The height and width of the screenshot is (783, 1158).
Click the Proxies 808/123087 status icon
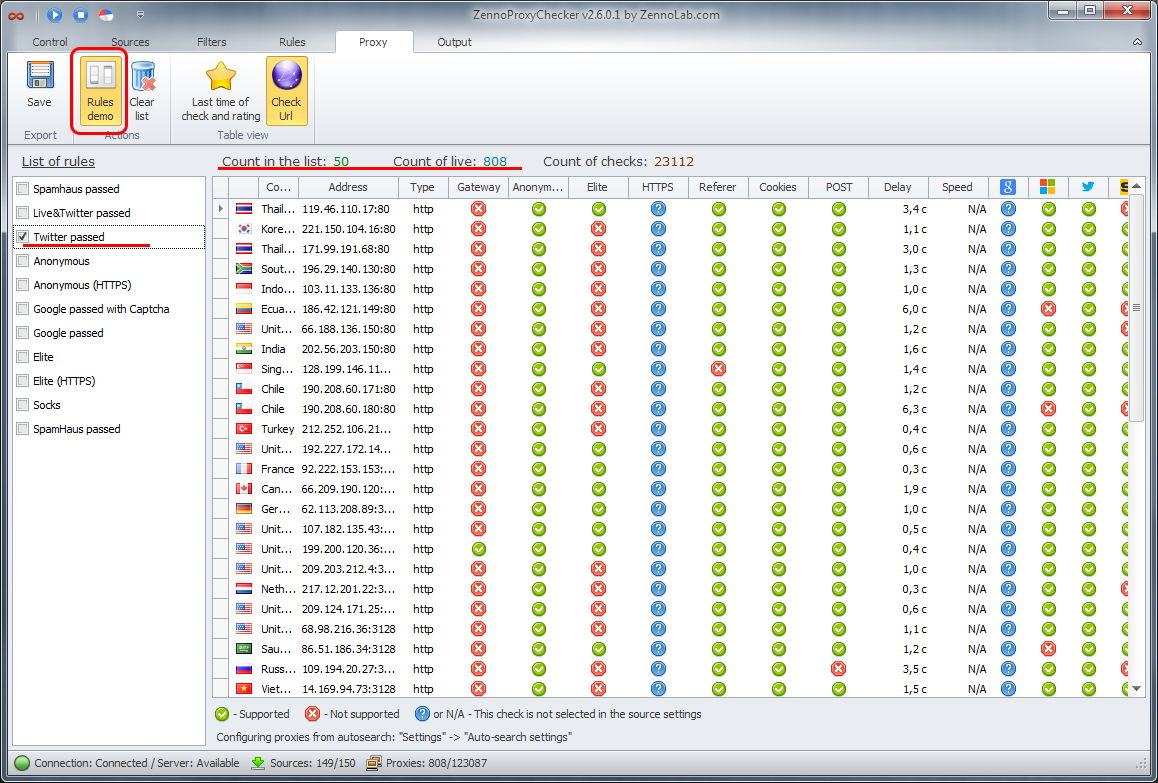pos(374,763)
